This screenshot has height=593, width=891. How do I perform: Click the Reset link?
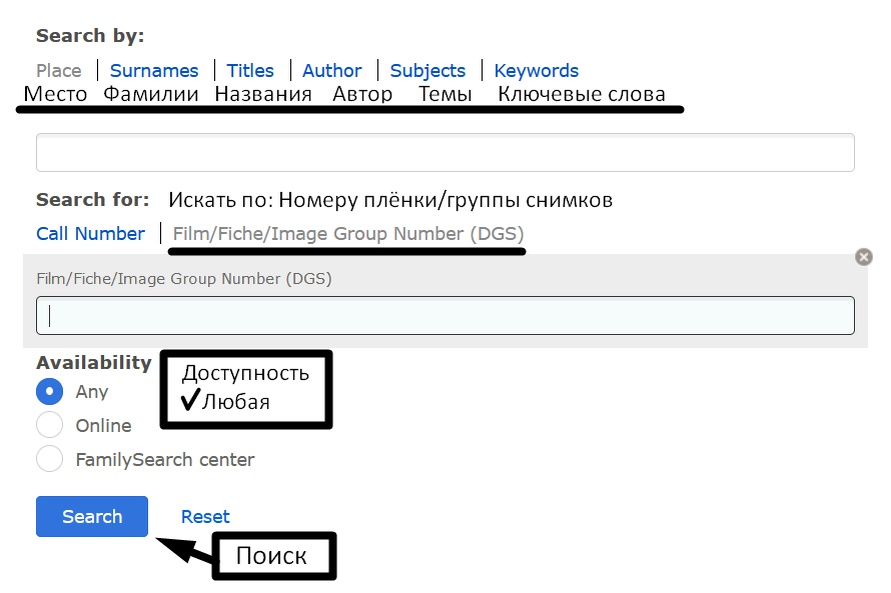[205, 516]
